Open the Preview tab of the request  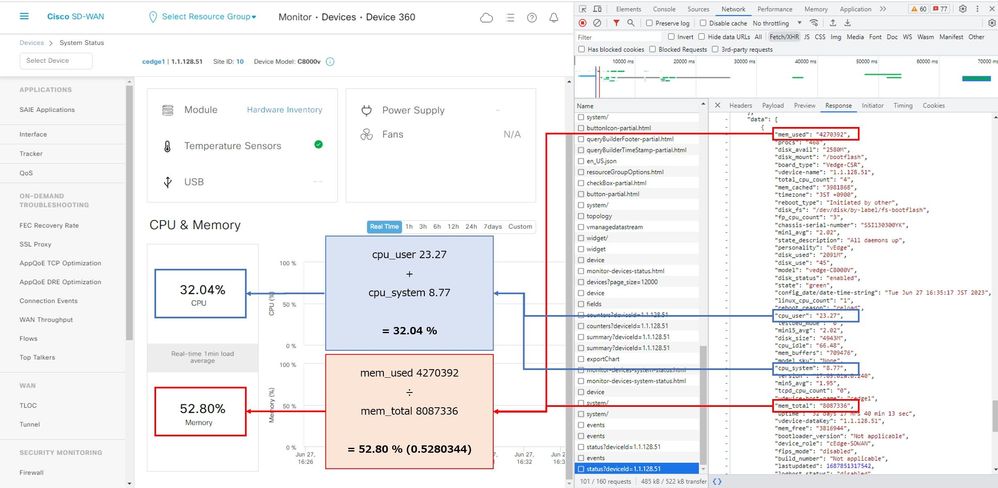(x=805, y=106)
